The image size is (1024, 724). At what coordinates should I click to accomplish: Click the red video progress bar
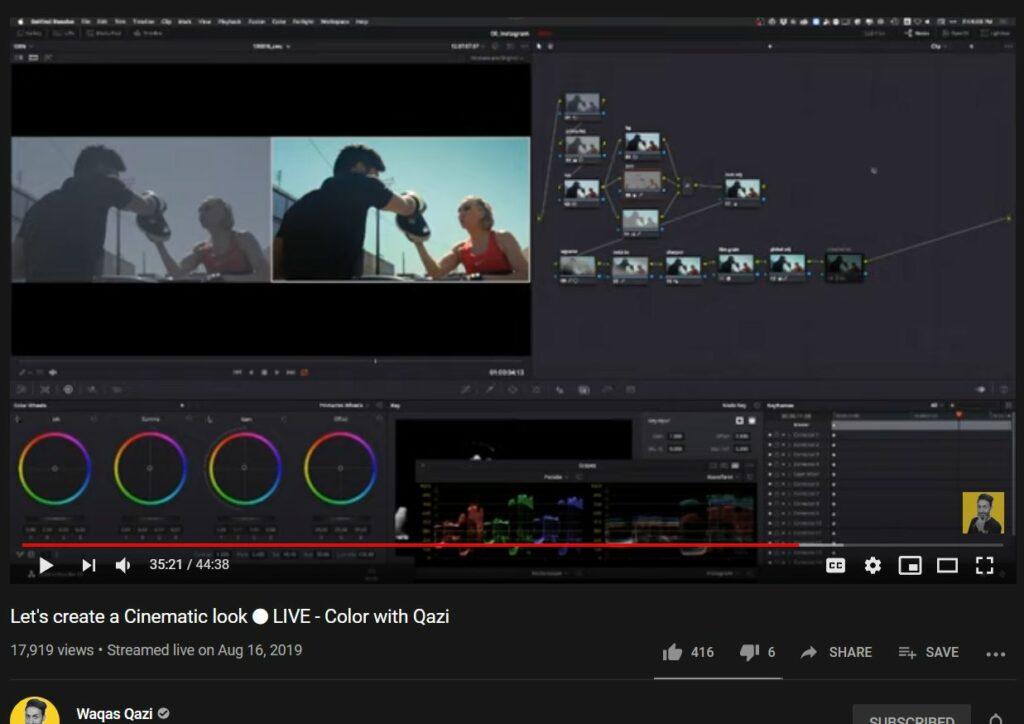400,543
